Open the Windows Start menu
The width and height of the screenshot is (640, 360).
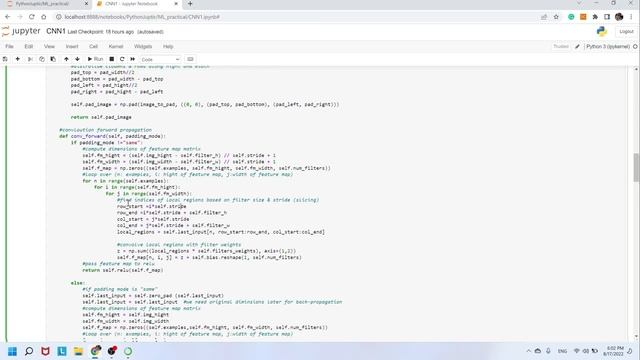coord(13,351)
